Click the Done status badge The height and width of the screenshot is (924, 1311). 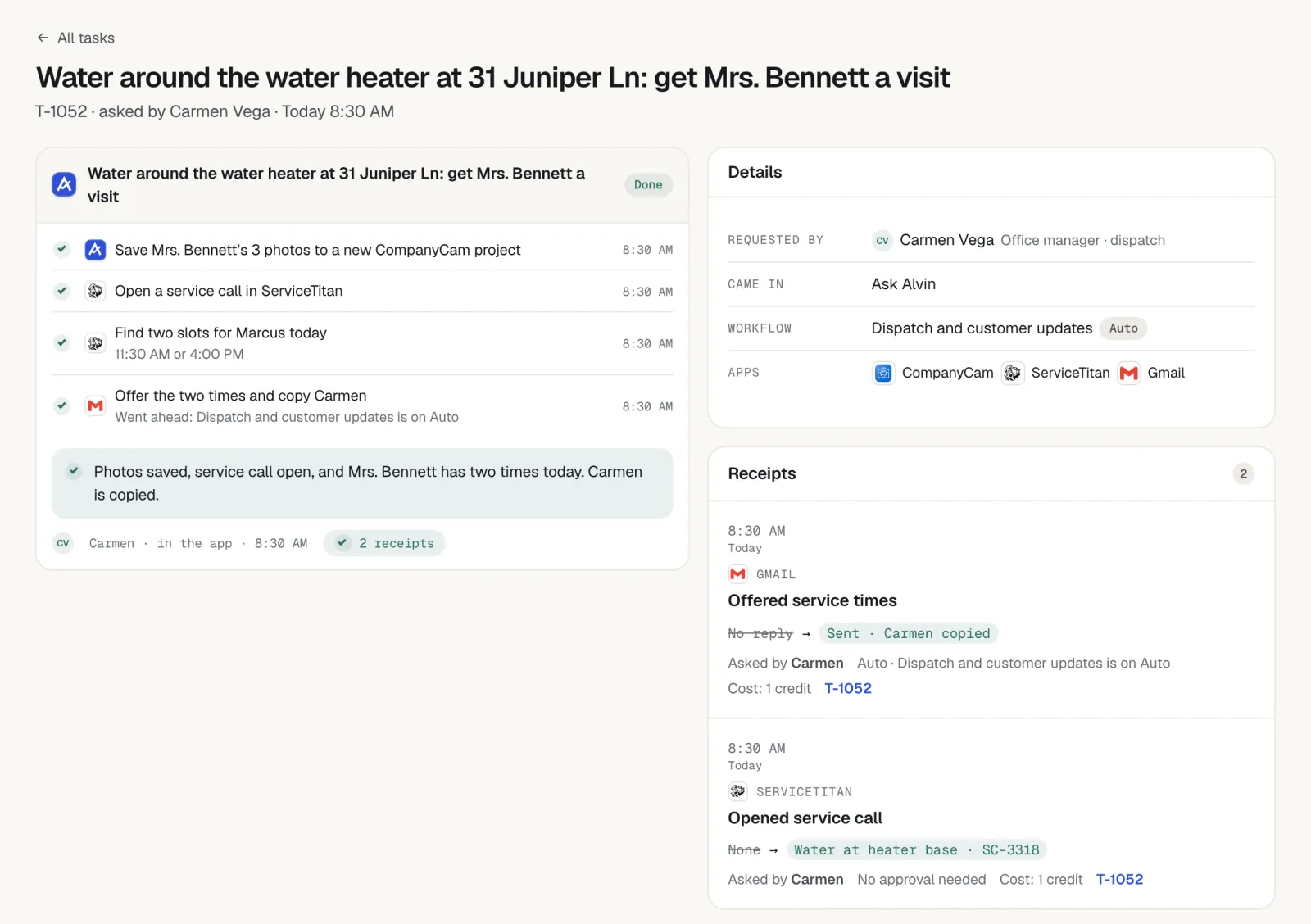648,185
